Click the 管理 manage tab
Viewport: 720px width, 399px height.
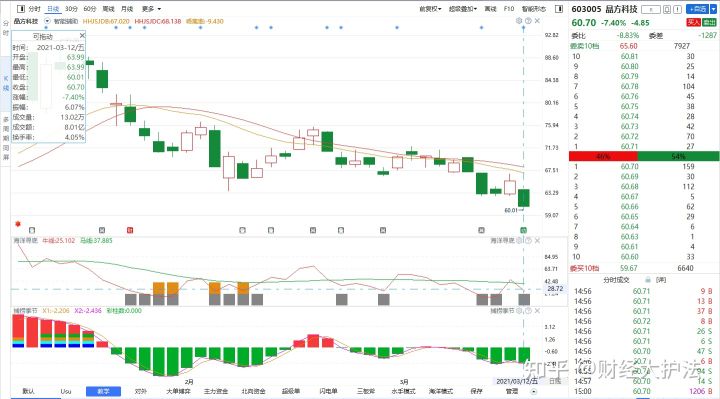coord(512,391)
